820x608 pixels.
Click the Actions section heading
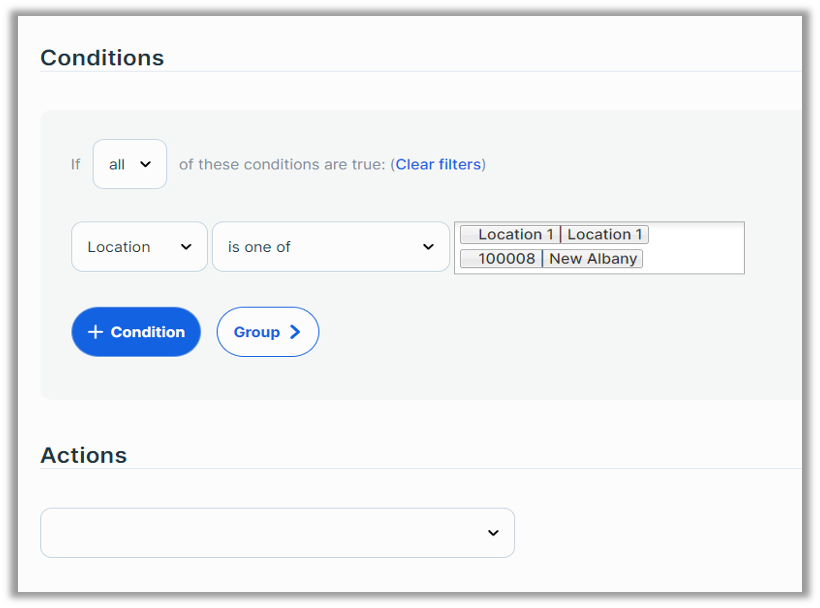[x=83, y=455]
